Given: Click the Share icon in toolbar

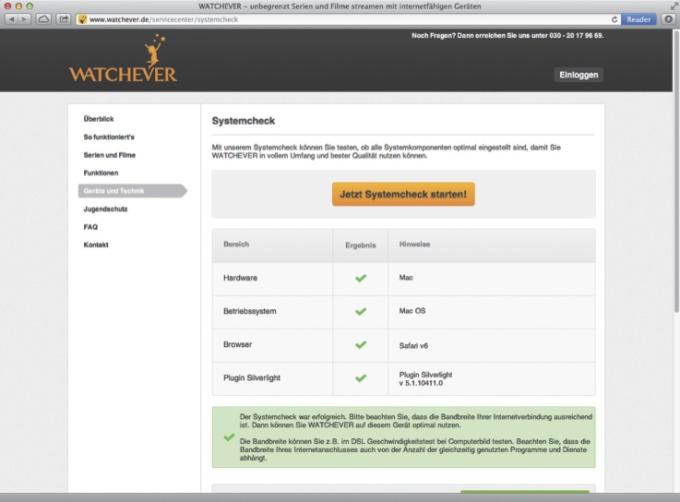Looking at the screenshot, I should pyautogui.click(x=64, y=19).
